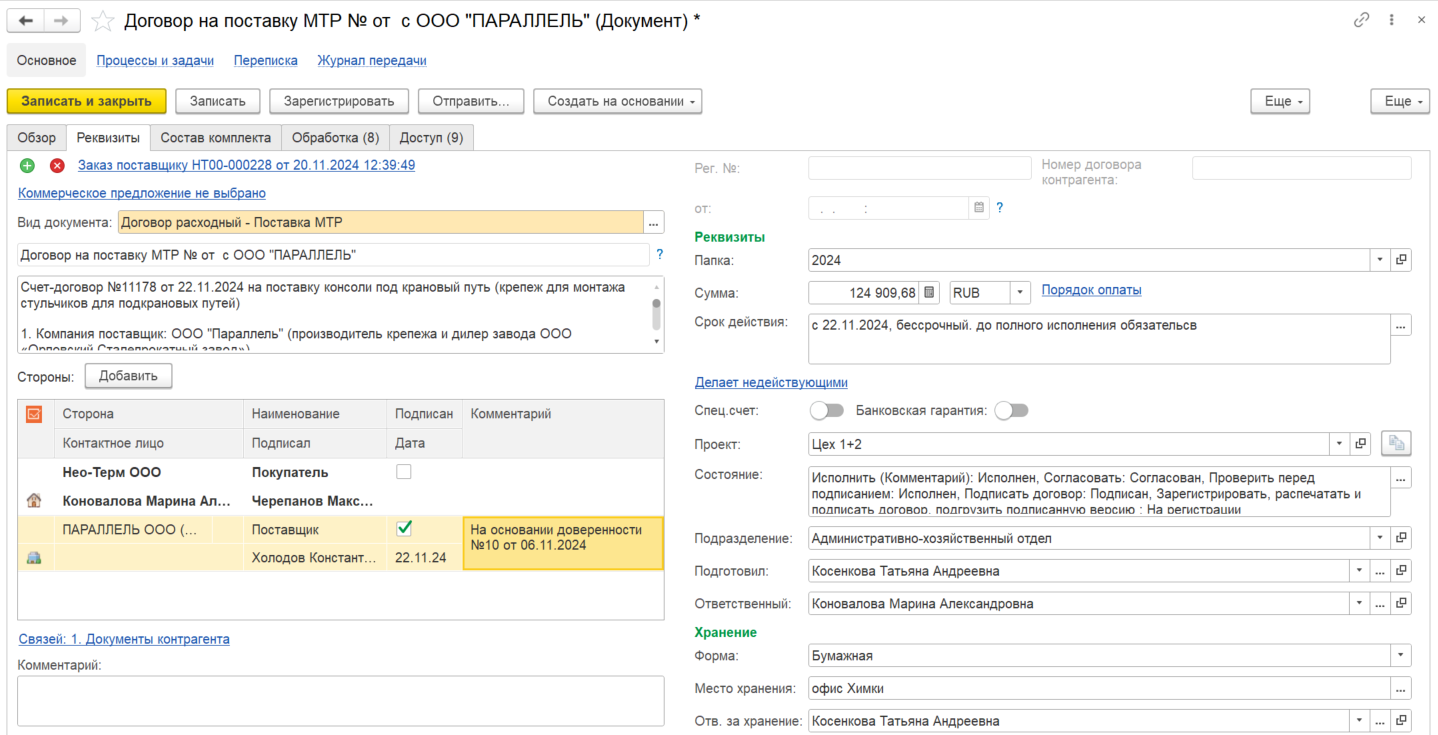Open the Папка value with its open icon

[x=1401, y=260]
